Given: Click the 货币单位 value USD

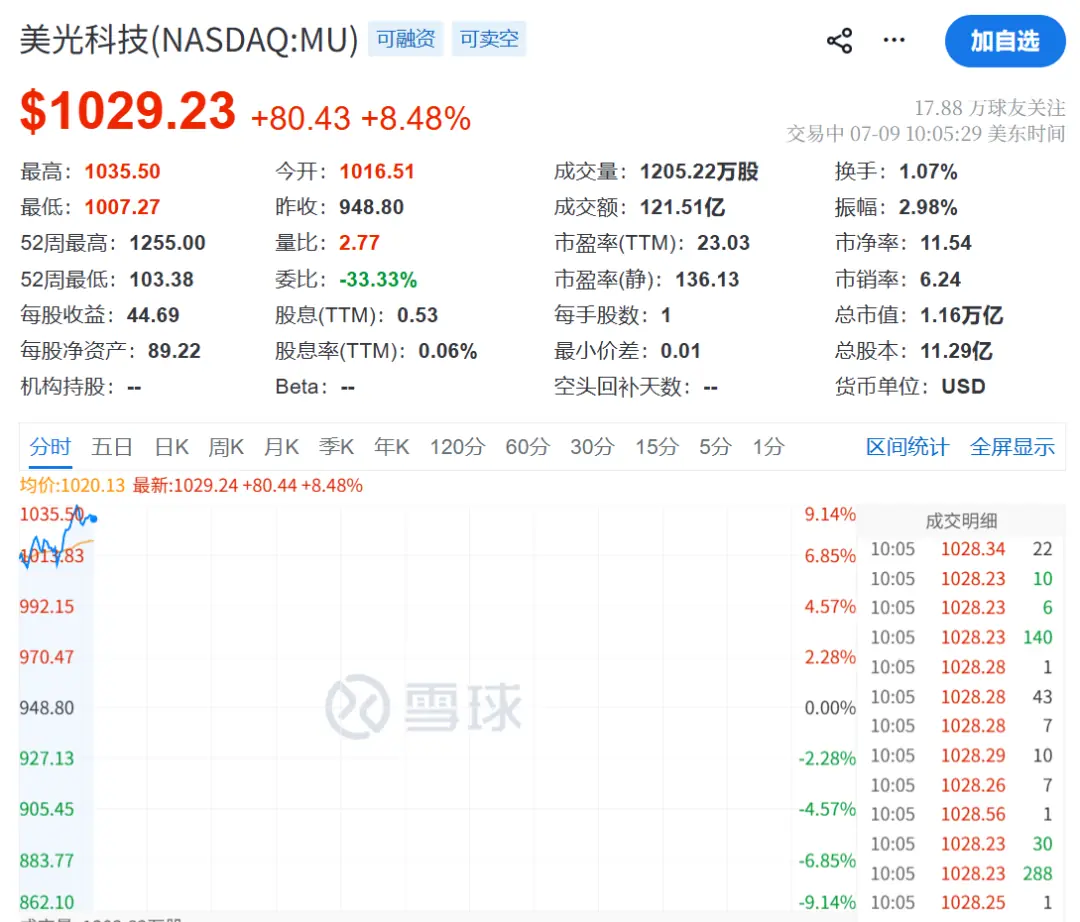Looking at the screenshot, I should pyautogui.click(x=964, y=387).
